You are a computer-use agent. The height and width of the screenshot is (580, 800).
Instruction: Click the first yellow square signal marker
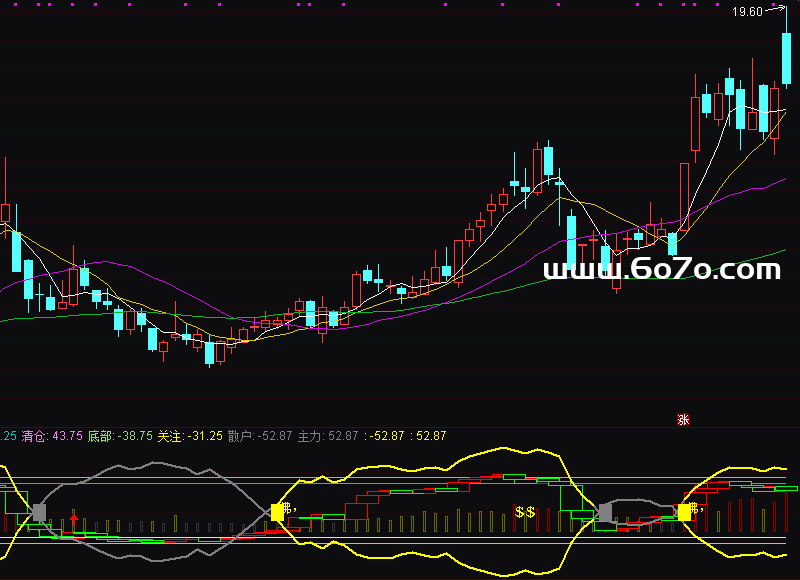(x=277, y=511)
